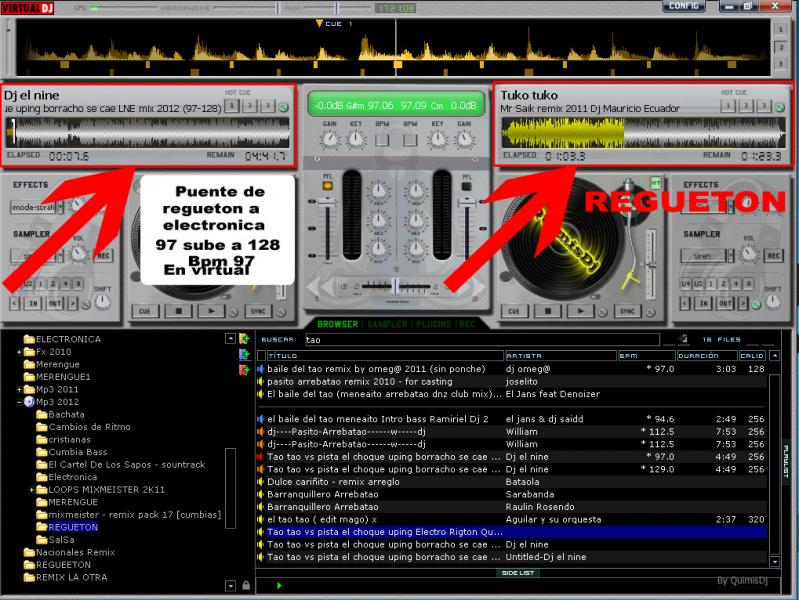
Task: Set left deck loop length to 4
Action: 65,283
